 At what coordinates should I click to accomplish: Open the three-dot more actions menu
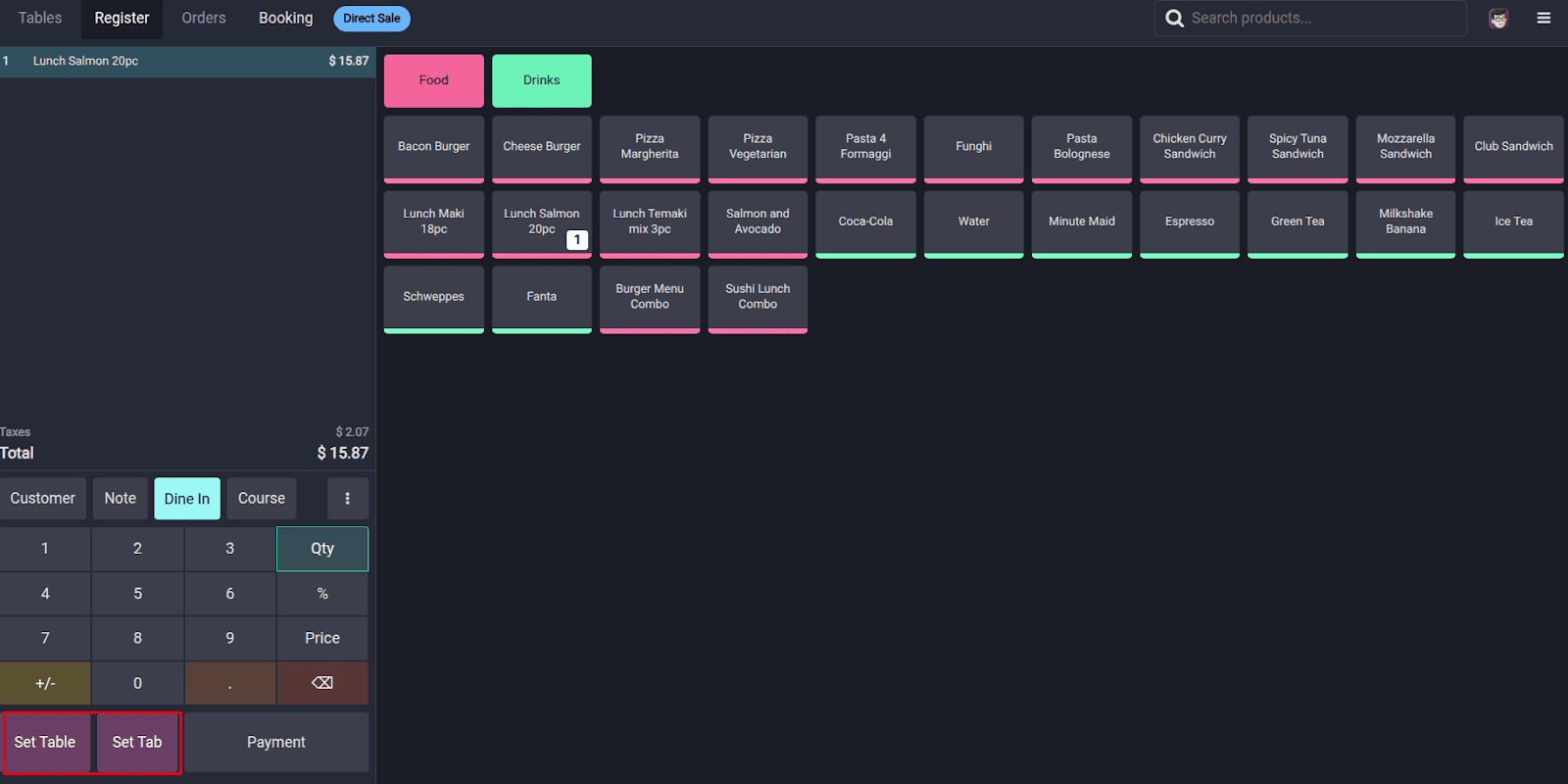(x=347, y=499)
